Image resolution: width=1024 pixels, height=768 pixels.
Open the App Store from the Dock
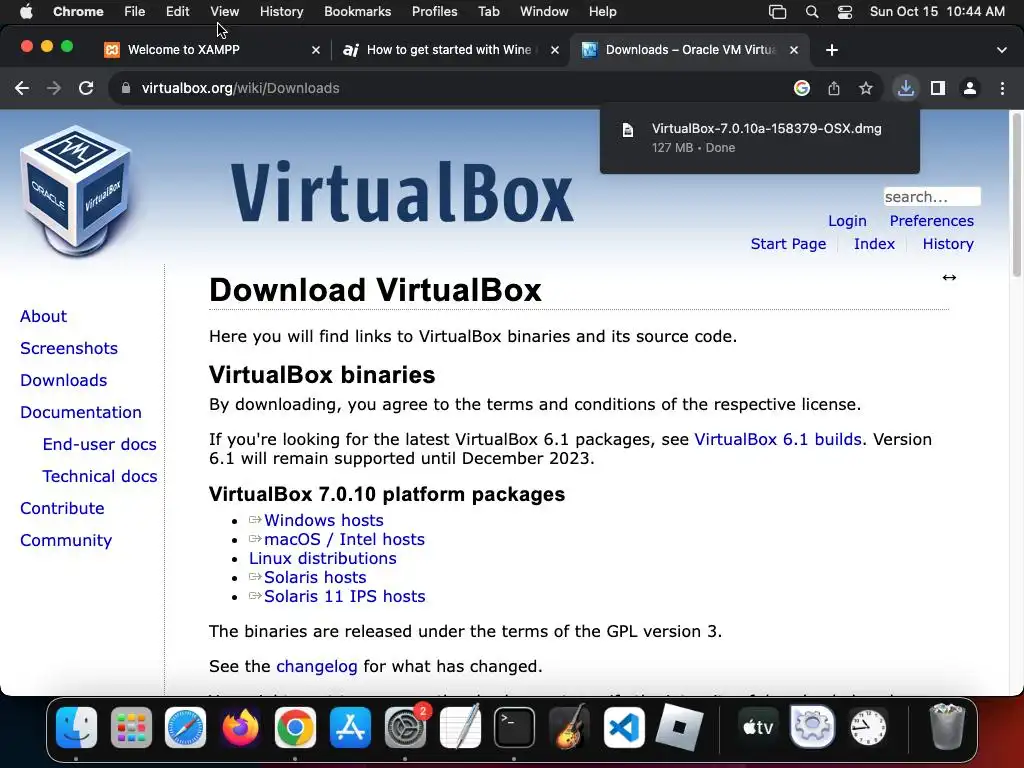pos(350,728)
